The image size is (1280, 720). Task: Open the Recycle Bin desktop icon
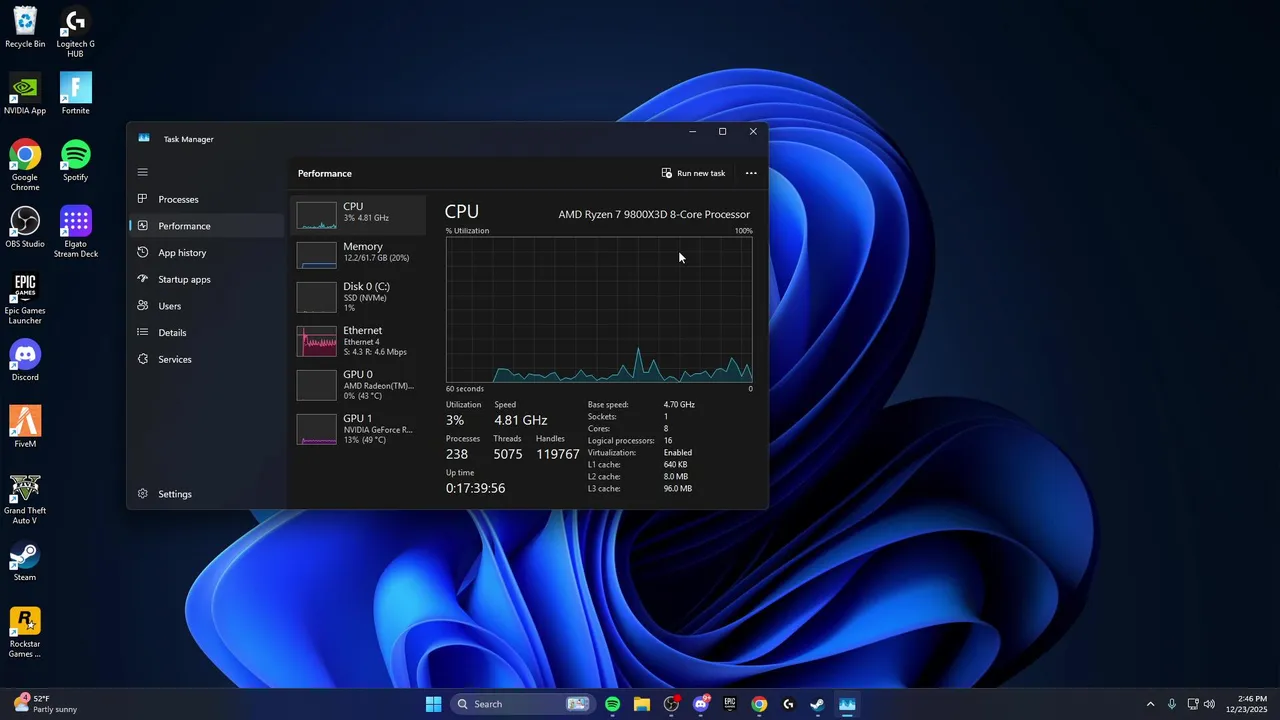[25, 27]
